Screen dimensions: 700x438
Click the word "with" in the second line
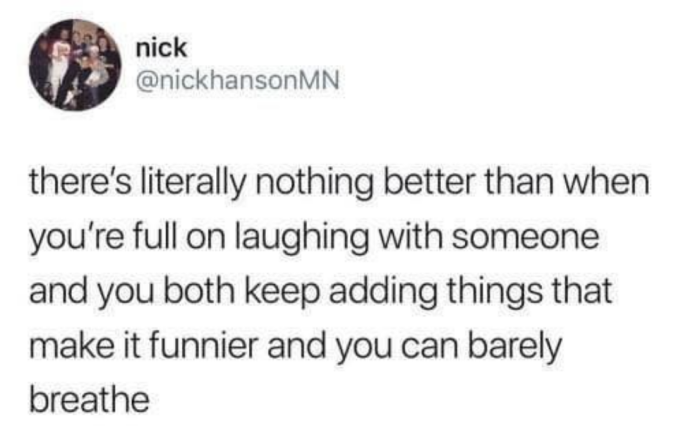coord(411,237)
